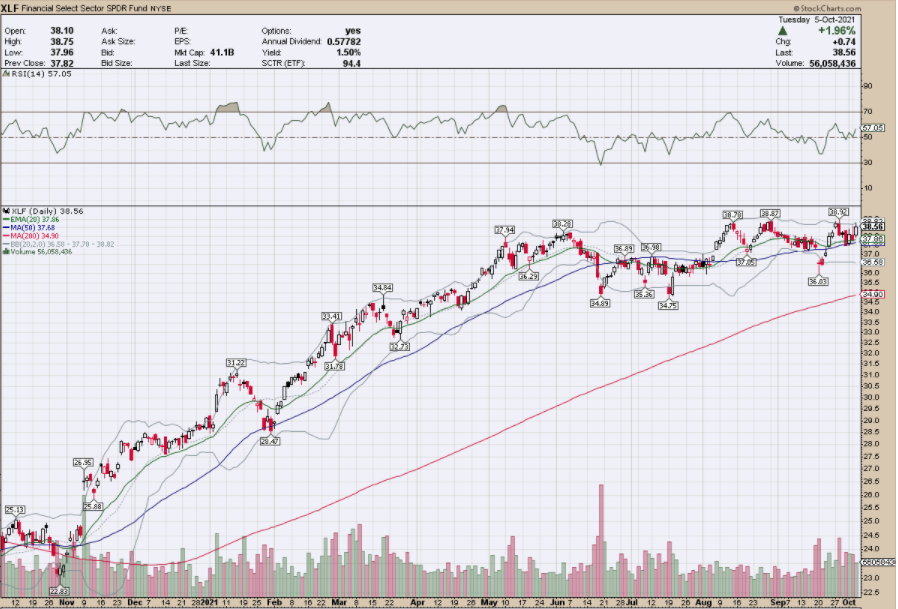Click the 22.83 lowest price annotation
The height and width of the screenshot is (609, 898).
pyautogui.click(x=59, y=591)
